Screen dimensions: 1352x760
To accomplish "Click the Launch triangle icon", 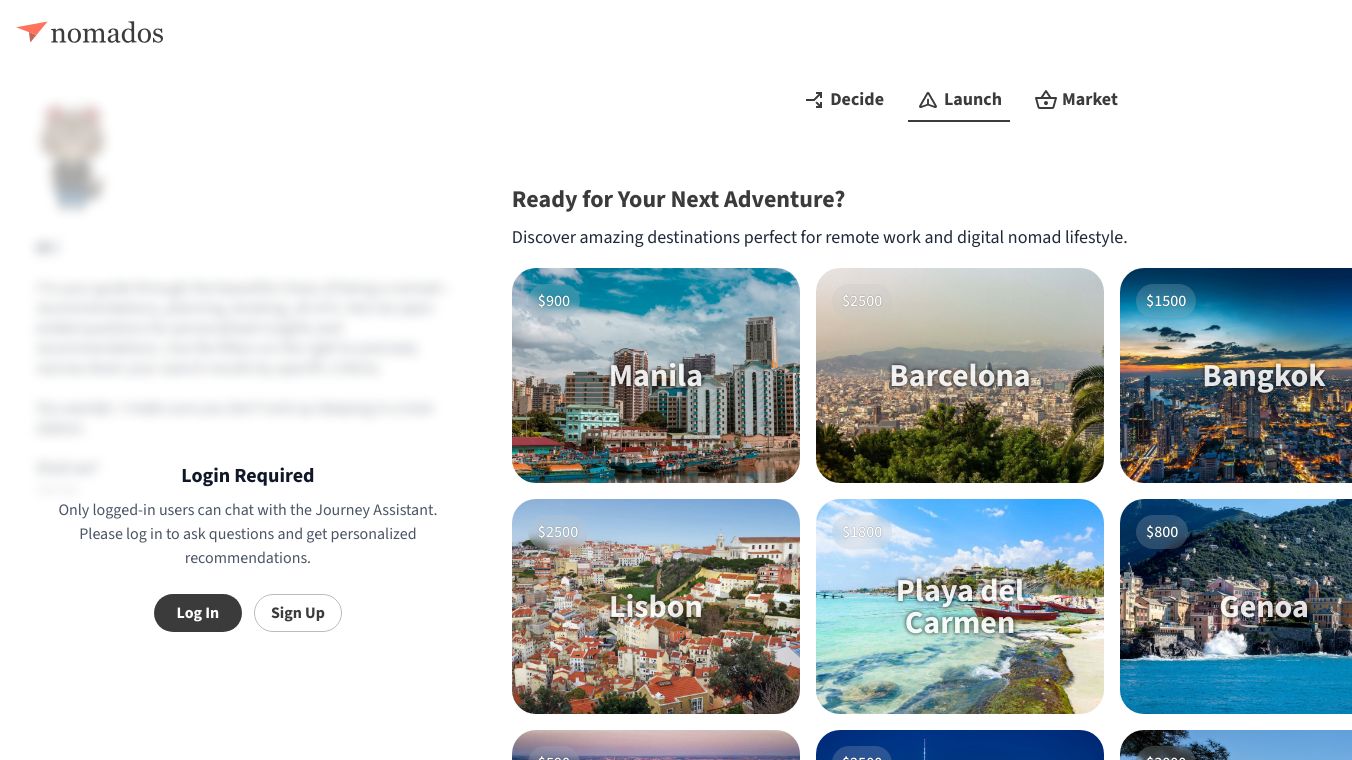I will [x=927, y=100].
